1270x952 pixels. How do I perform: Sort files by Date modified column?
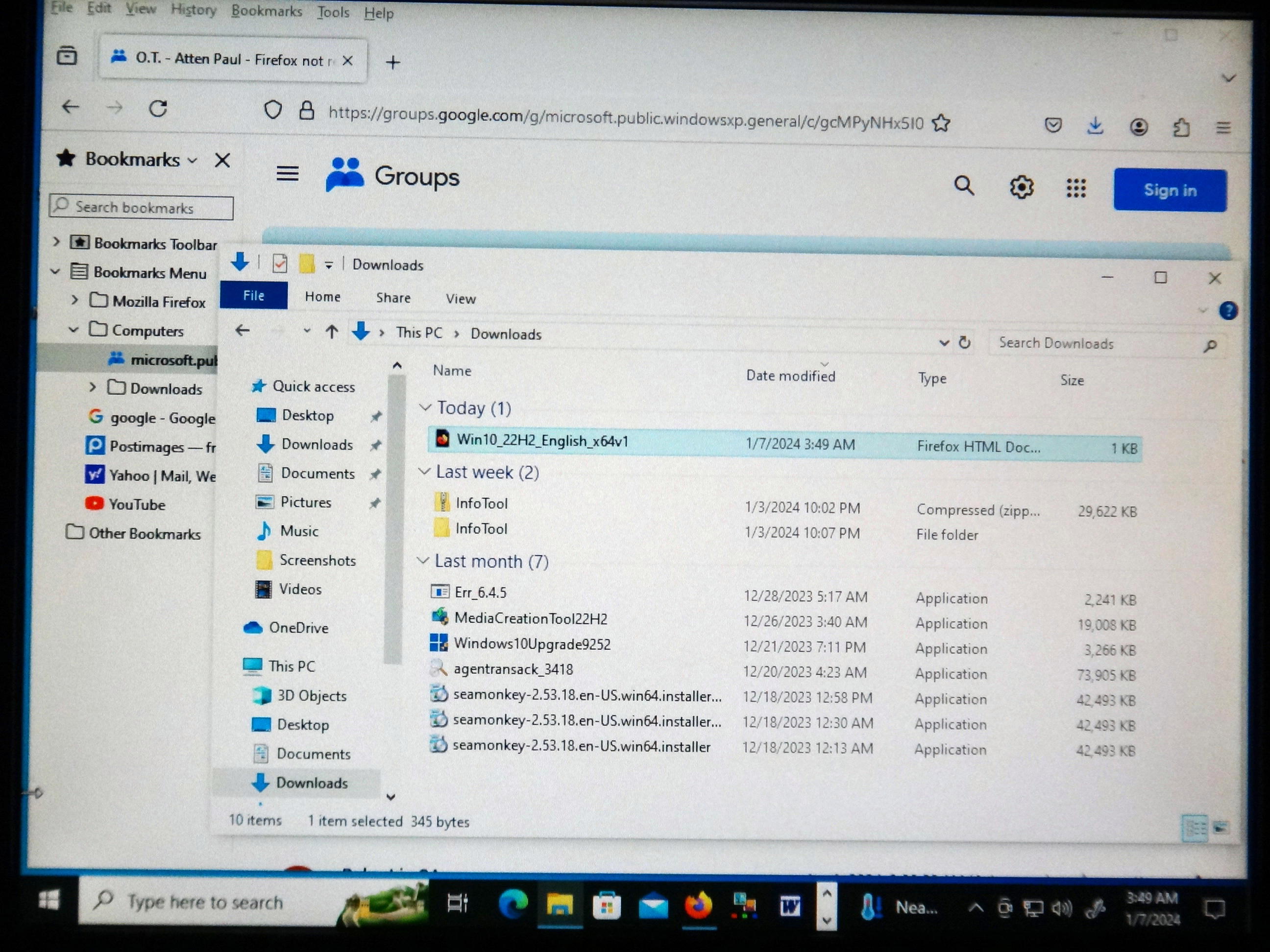click(x=791, y=376)
